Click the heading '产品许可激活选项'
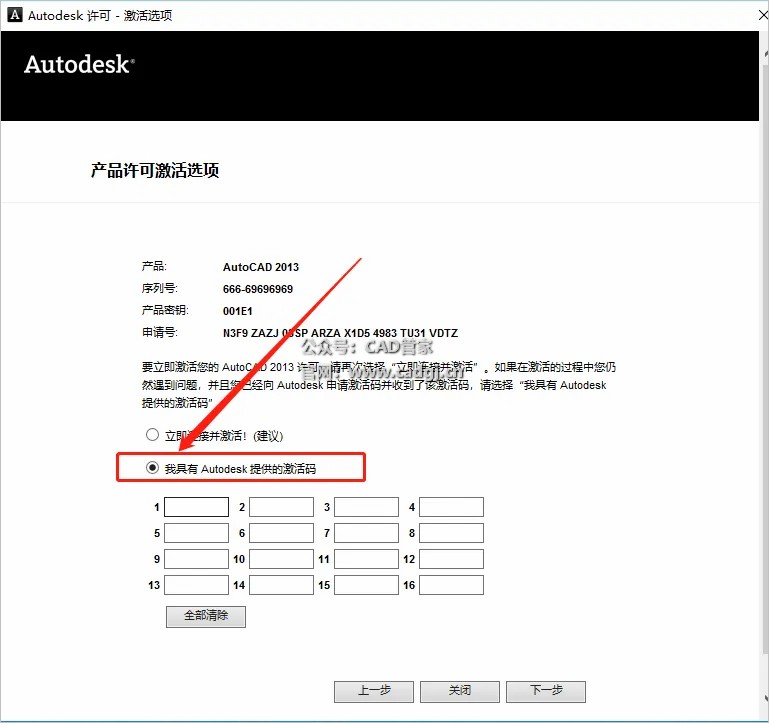This screenshot has width=769, height=723. pos(154,170)
